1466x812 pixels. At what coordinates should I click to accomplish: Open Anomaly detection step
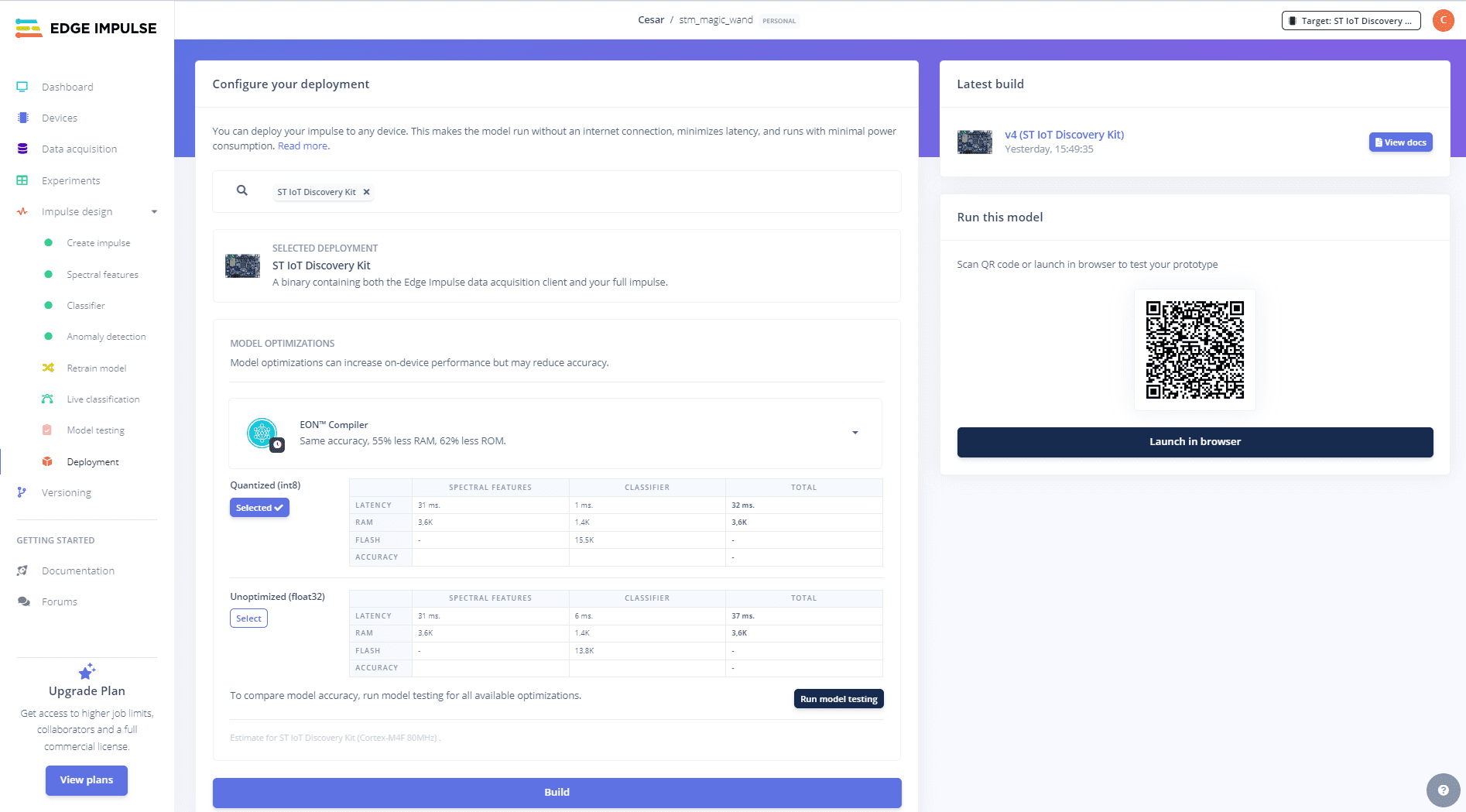pos(106,336)
